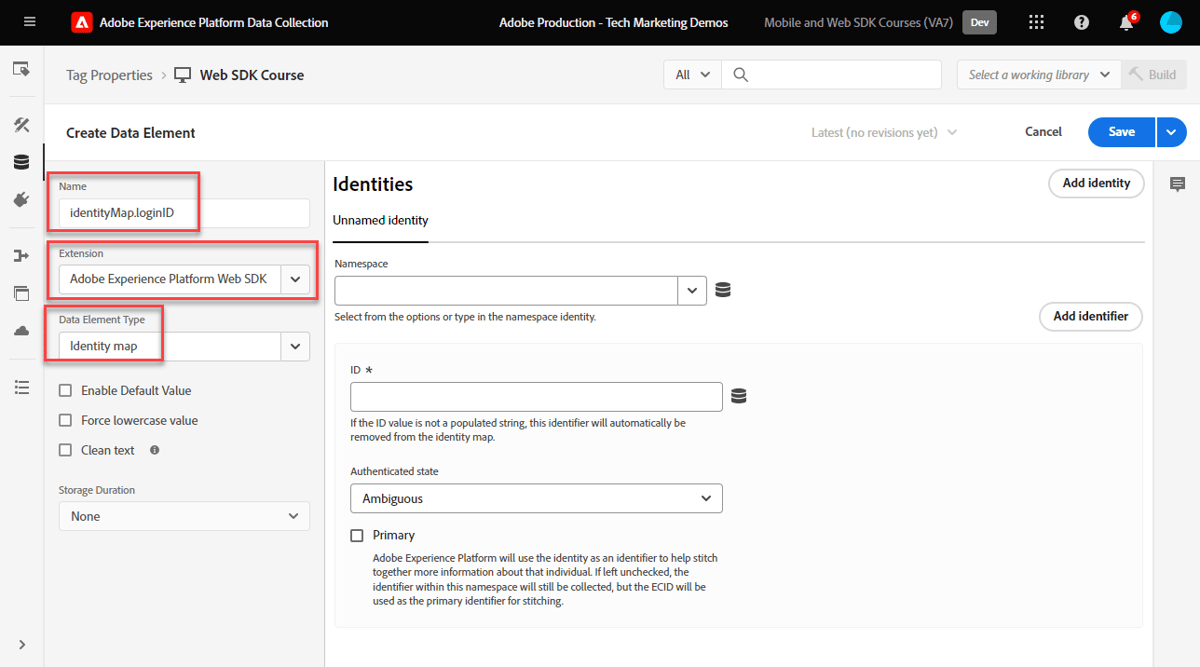Image resolution: width=1200 pixels, height=667 pixels.
Task: Mark this identity as Primary
Action: [x=356, y=535]
